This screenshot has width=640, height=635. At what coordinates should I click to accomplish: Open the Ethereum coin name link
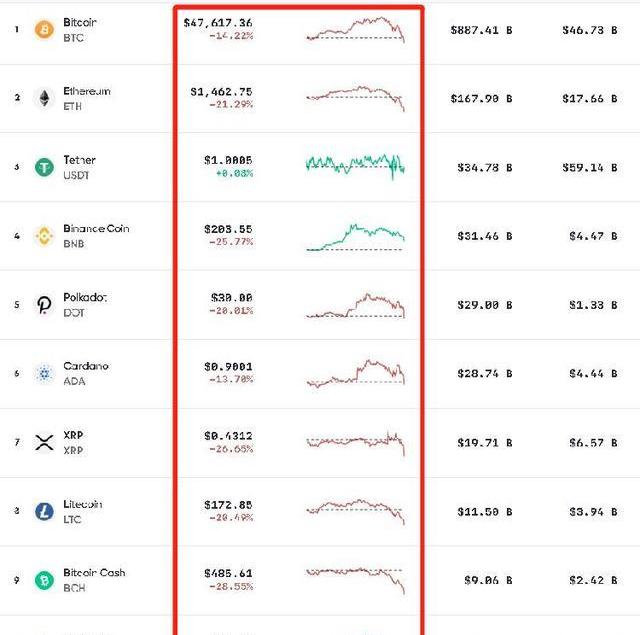click(86, 91)
